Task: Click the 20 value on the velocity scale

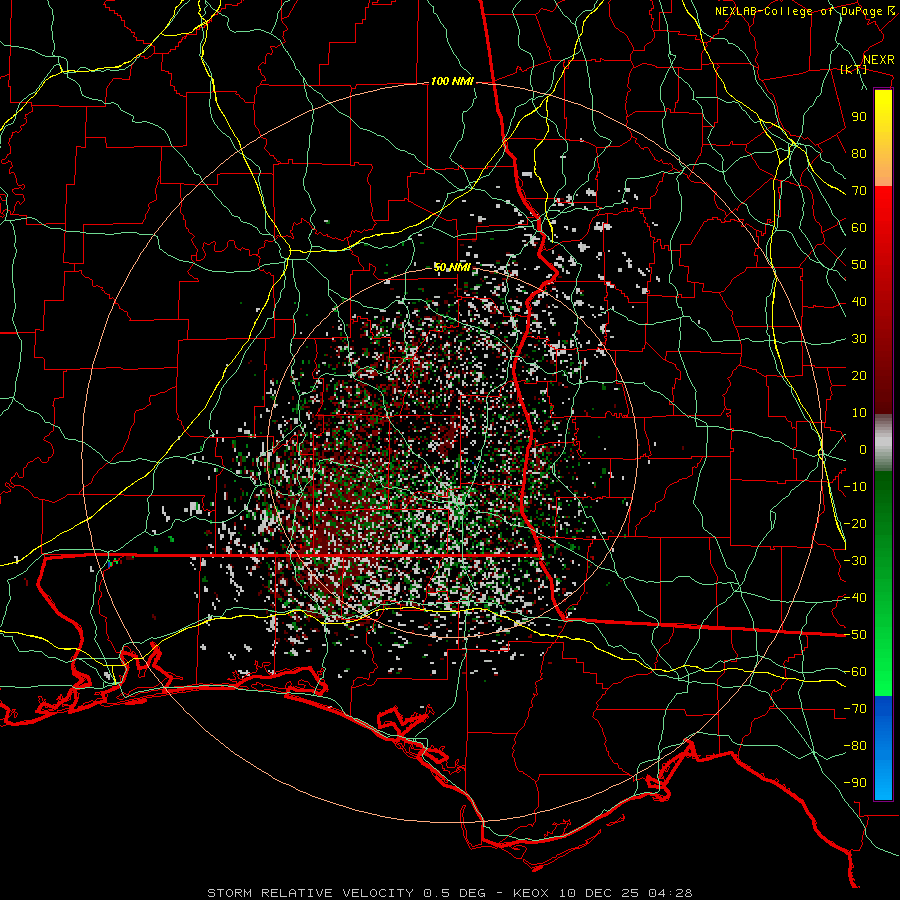Action: [x=859, y=376]
